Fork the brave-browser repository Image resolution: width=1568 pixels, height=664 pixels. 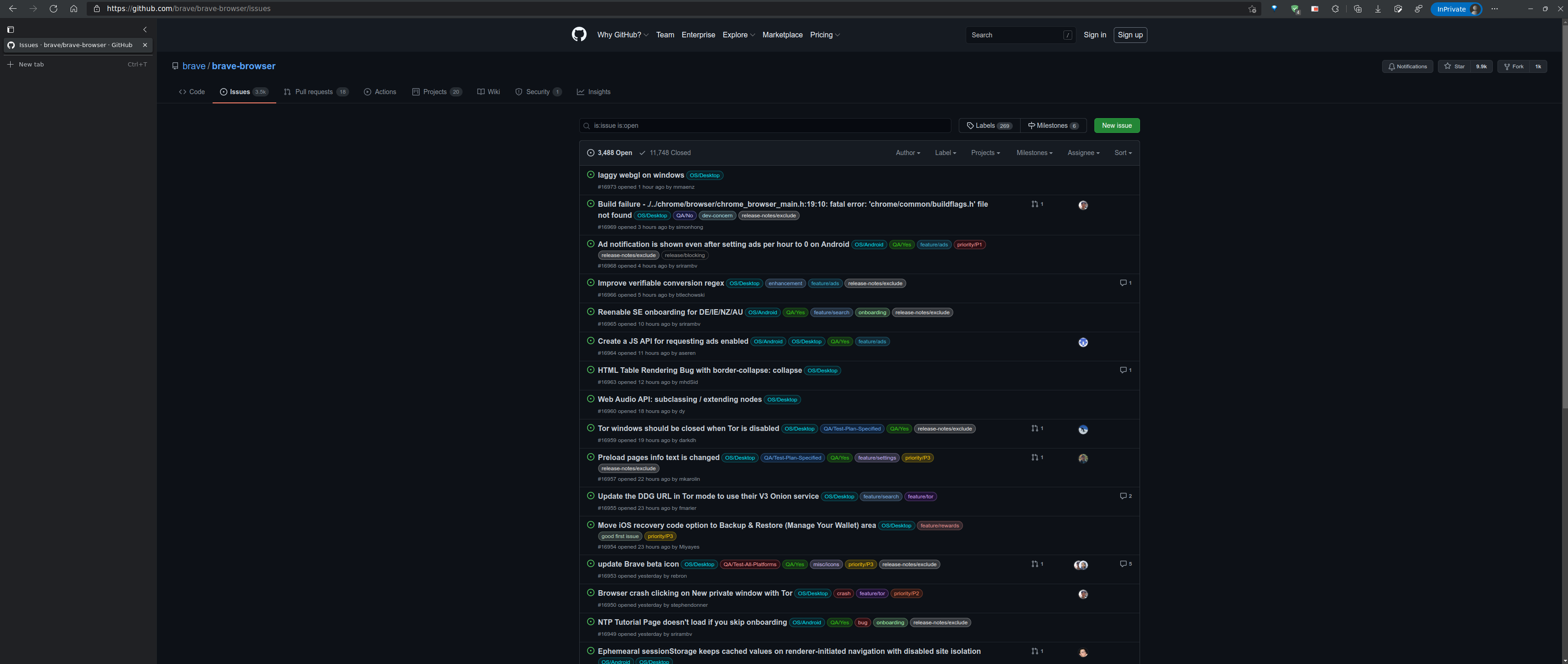tap(1514, 66)
